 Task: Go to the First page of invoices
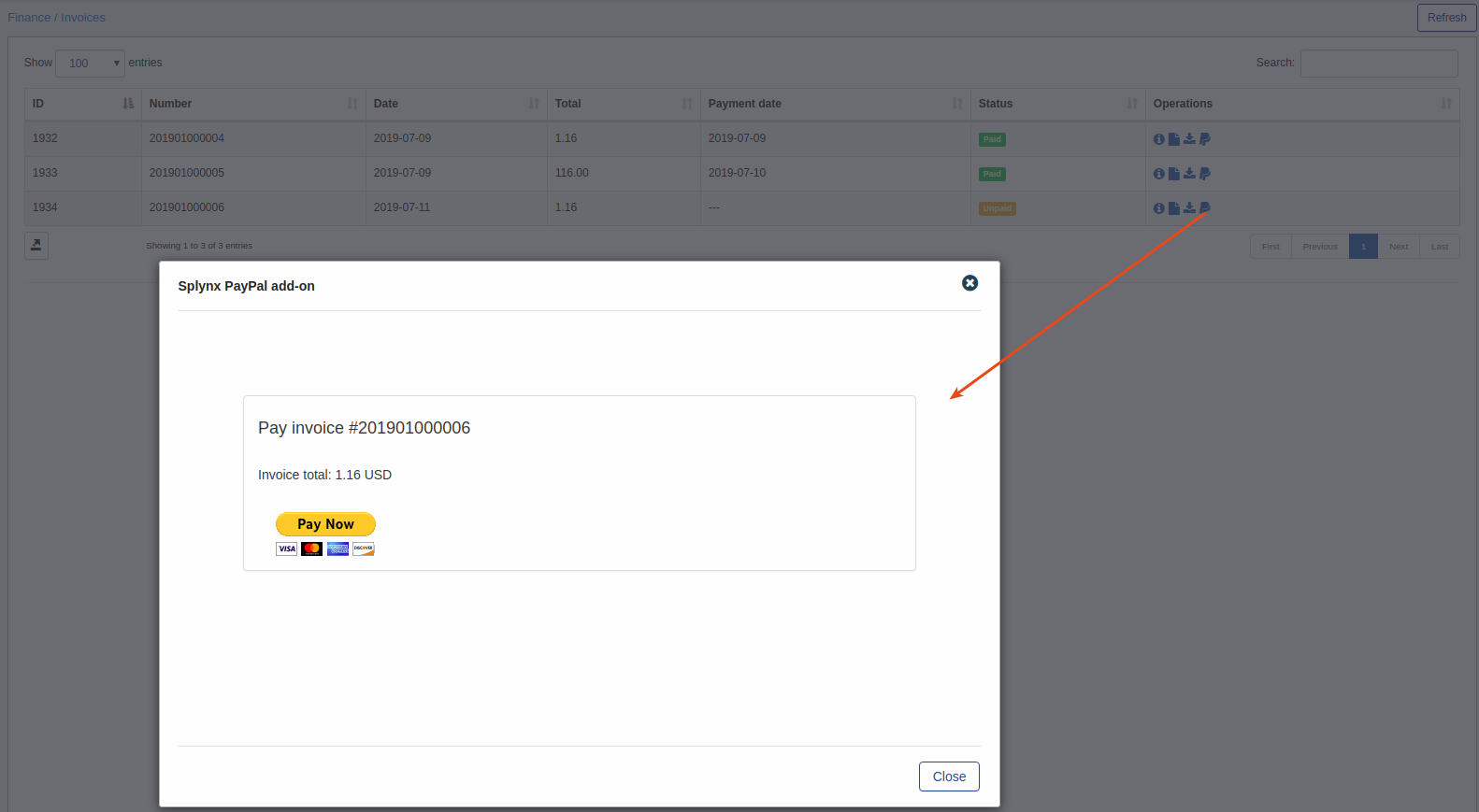1271,247
